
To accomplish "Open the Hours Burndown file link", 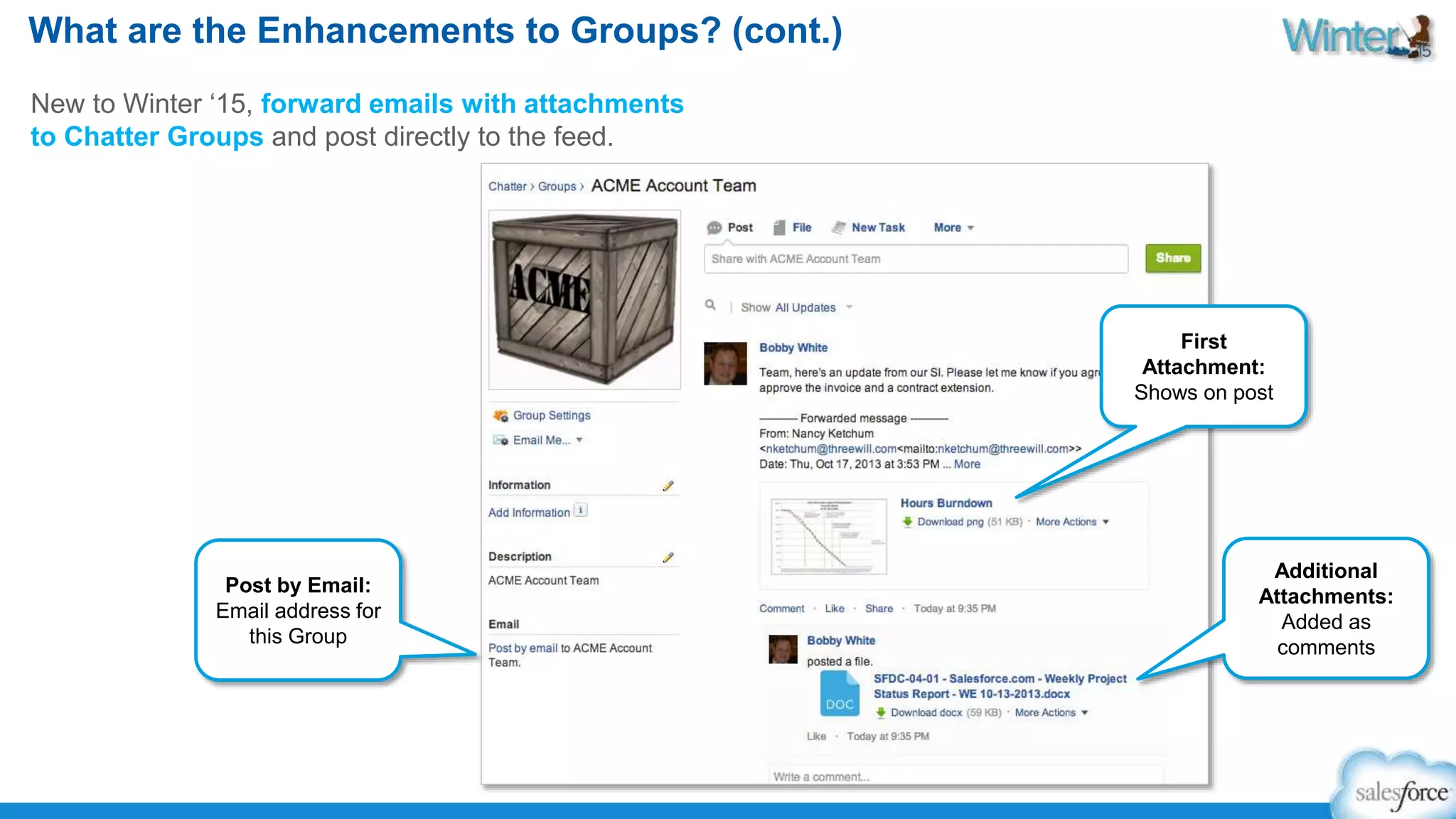I will click(x=946, y=503).
